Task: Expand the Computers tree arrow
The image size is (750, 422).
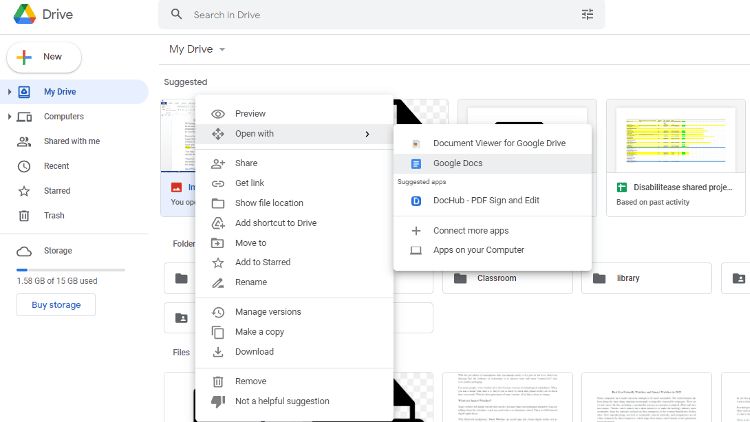Action: [x=9, y=116]
